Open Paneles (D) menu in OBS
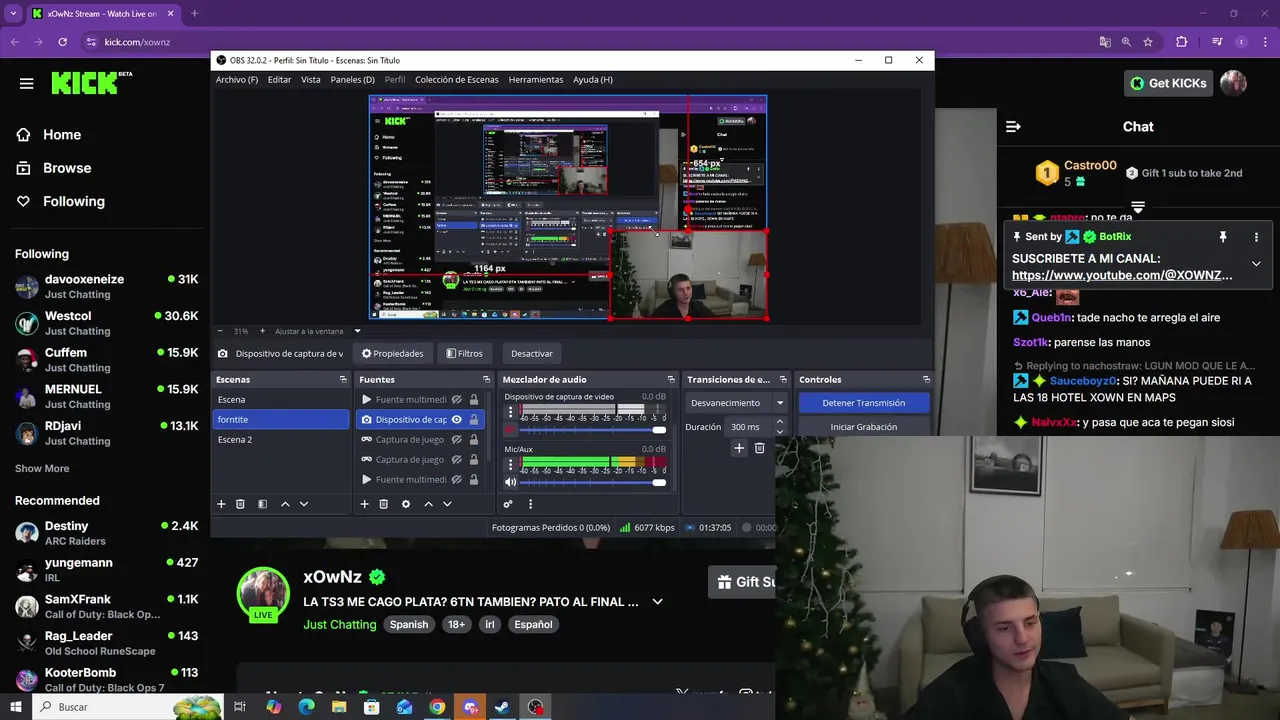Viewport: 1280px width, 720px height. pos(352,79)
